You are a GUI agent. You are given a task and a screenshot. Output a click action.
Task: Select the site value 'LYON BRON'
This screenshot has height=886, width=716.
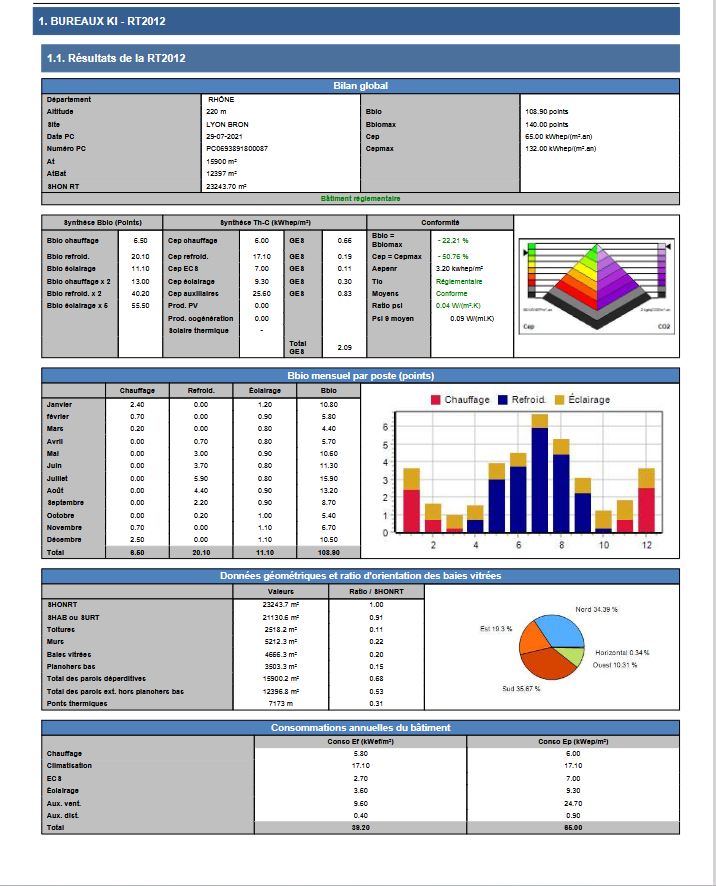point(227,124)
